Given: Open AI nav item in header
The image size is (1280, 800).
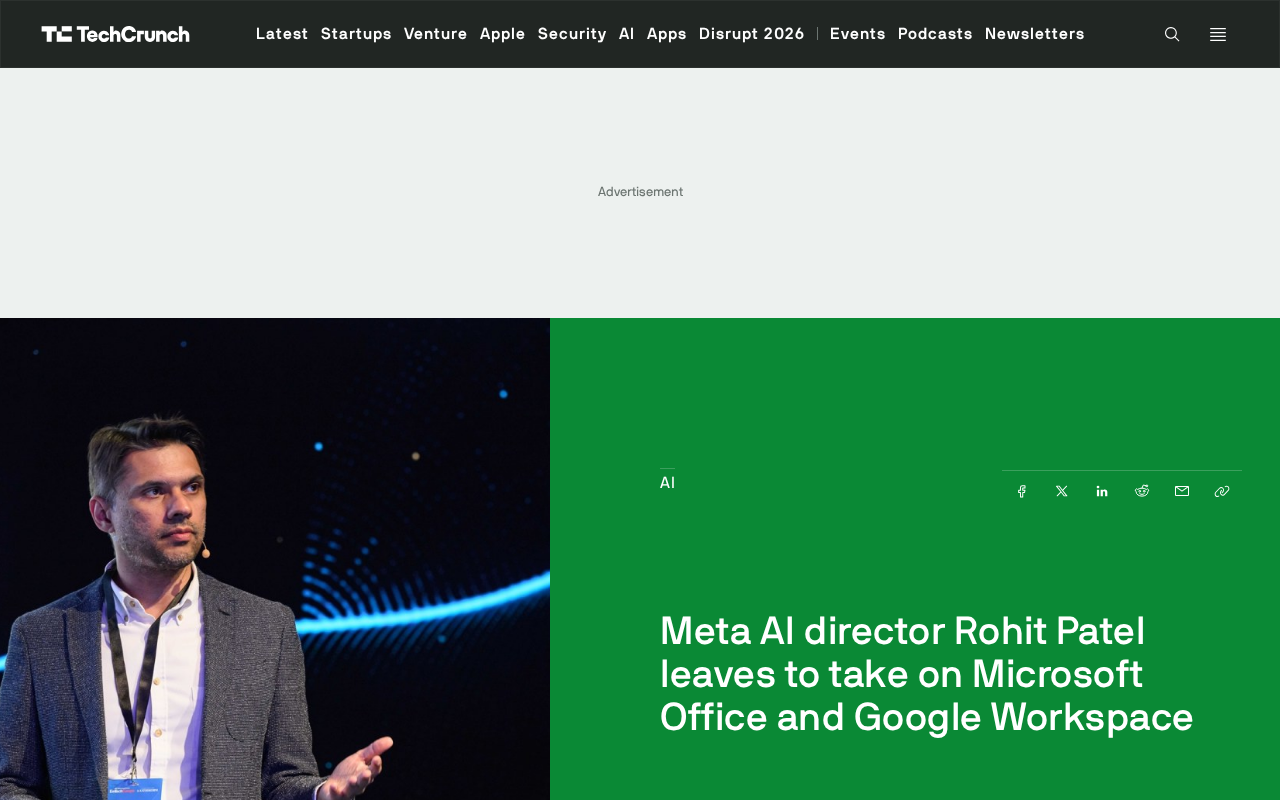Looking at the screenshot, I should click(627, 34).
